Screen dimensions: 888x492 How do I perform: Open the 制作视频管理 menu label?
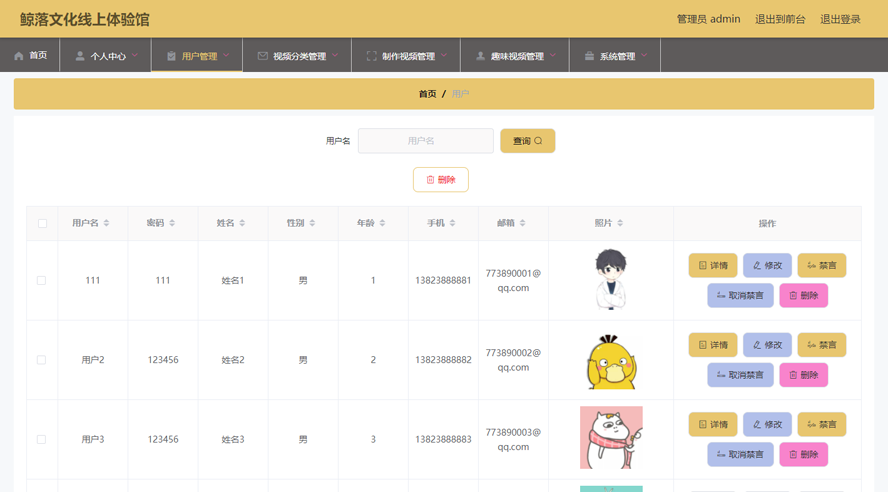(x=408, y=56)
